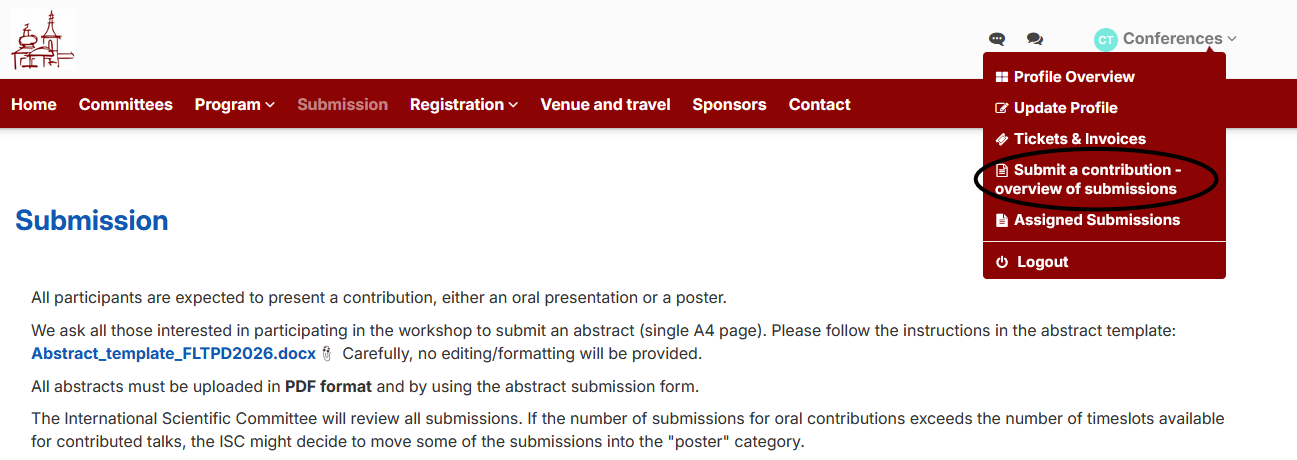The width and height of the screenshot is (1297, 460).
Task: Open Assigned Submissions menu entry
Action: 1096,220
